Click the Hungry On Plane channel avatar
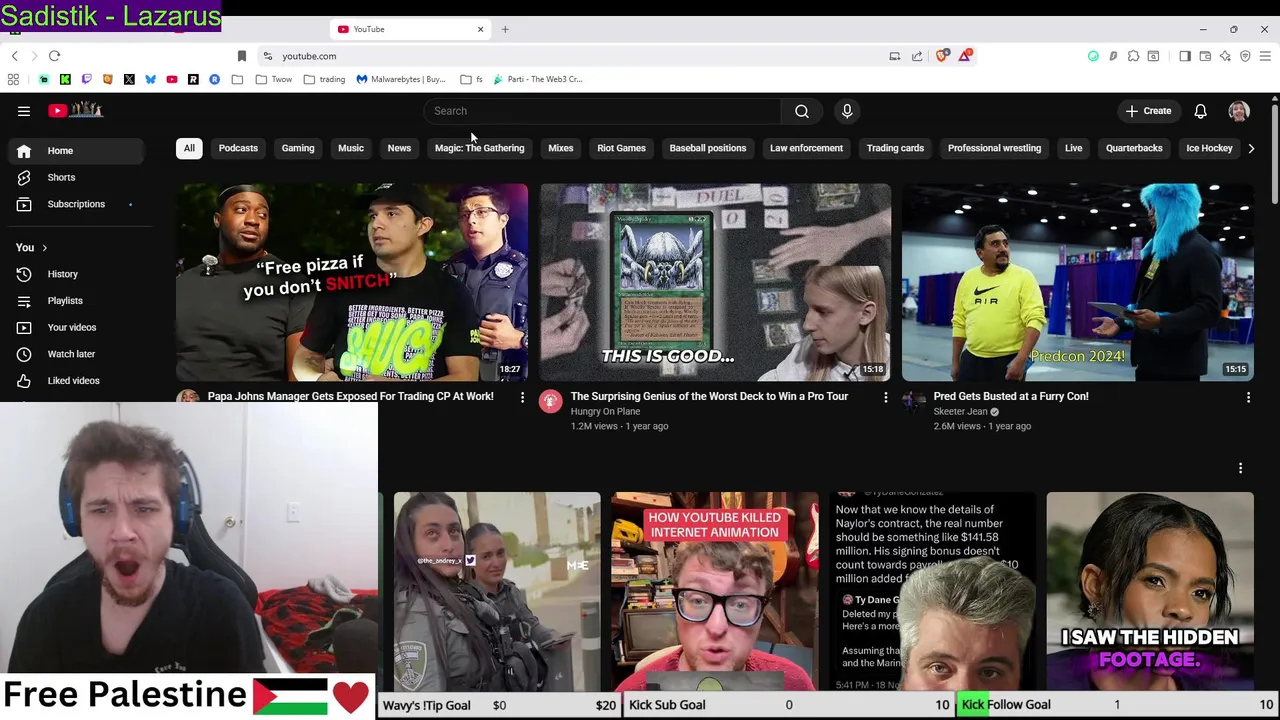The height and width of the screenshot is (720, 1280). 550,402
